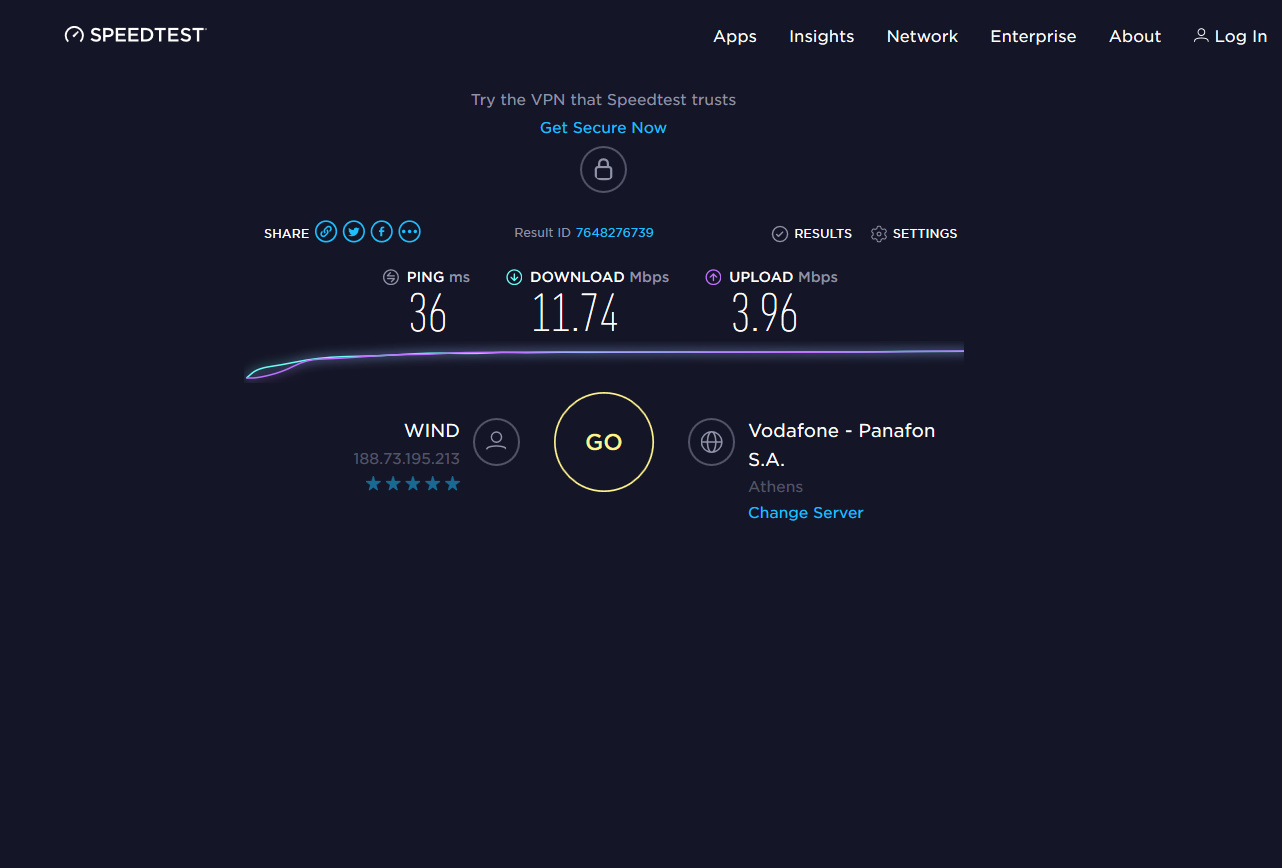Viewport: 1282px width, 868px height.
Task: Click download speed 11.74
Action: [x=575, y=315]
